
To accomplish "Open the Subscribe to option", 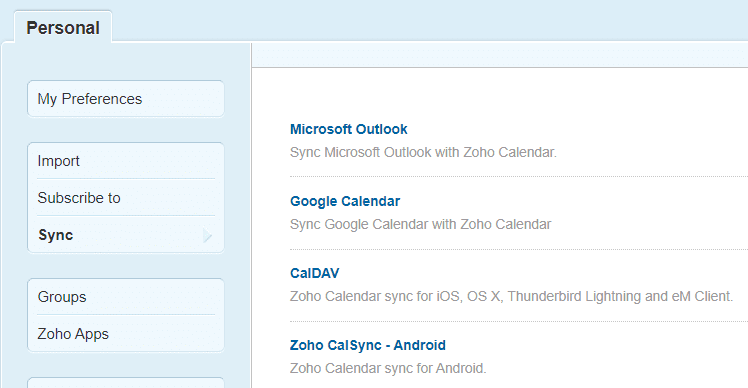I will click(126, 198).
